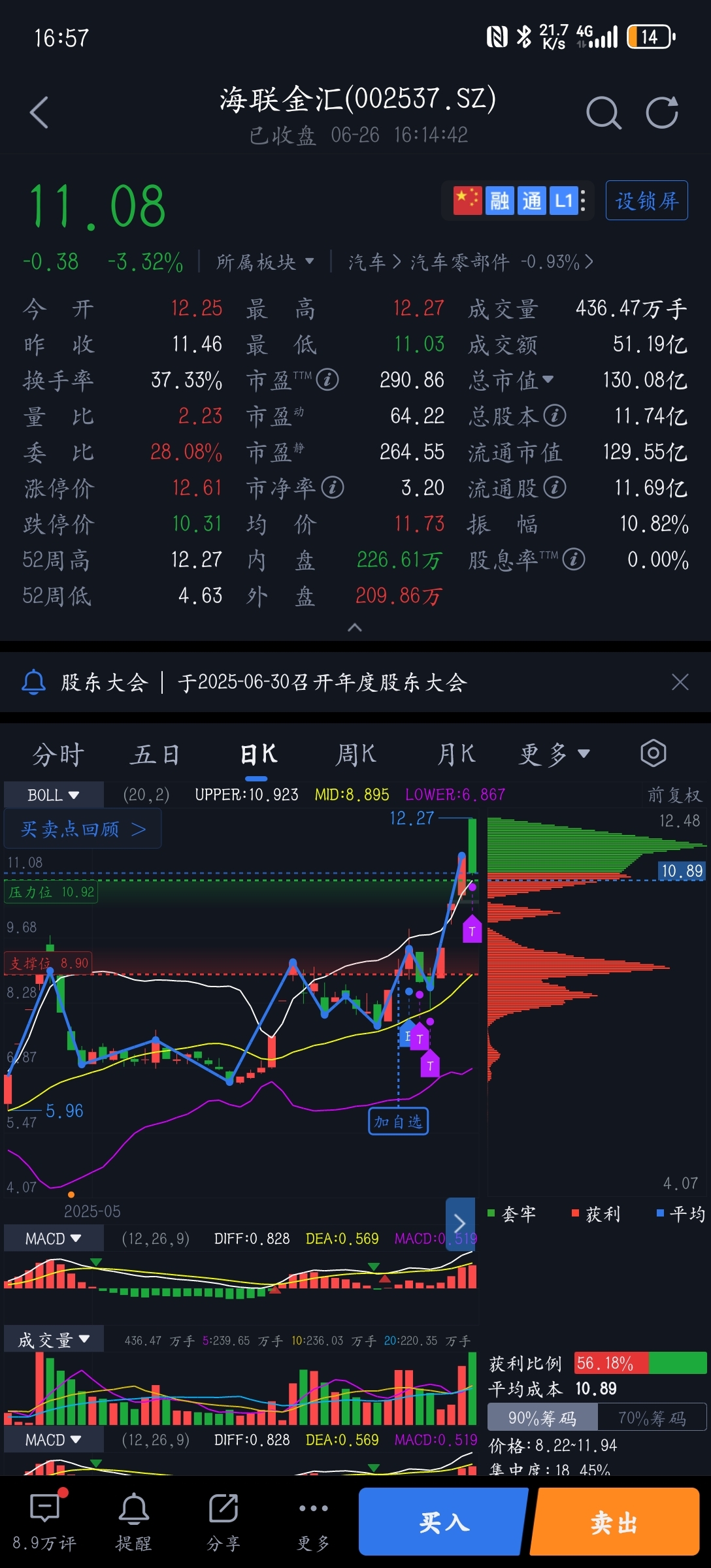
Task: Tap the bell icon in shareholder notice
Action: pyautogui.click(x=34, y=682)
